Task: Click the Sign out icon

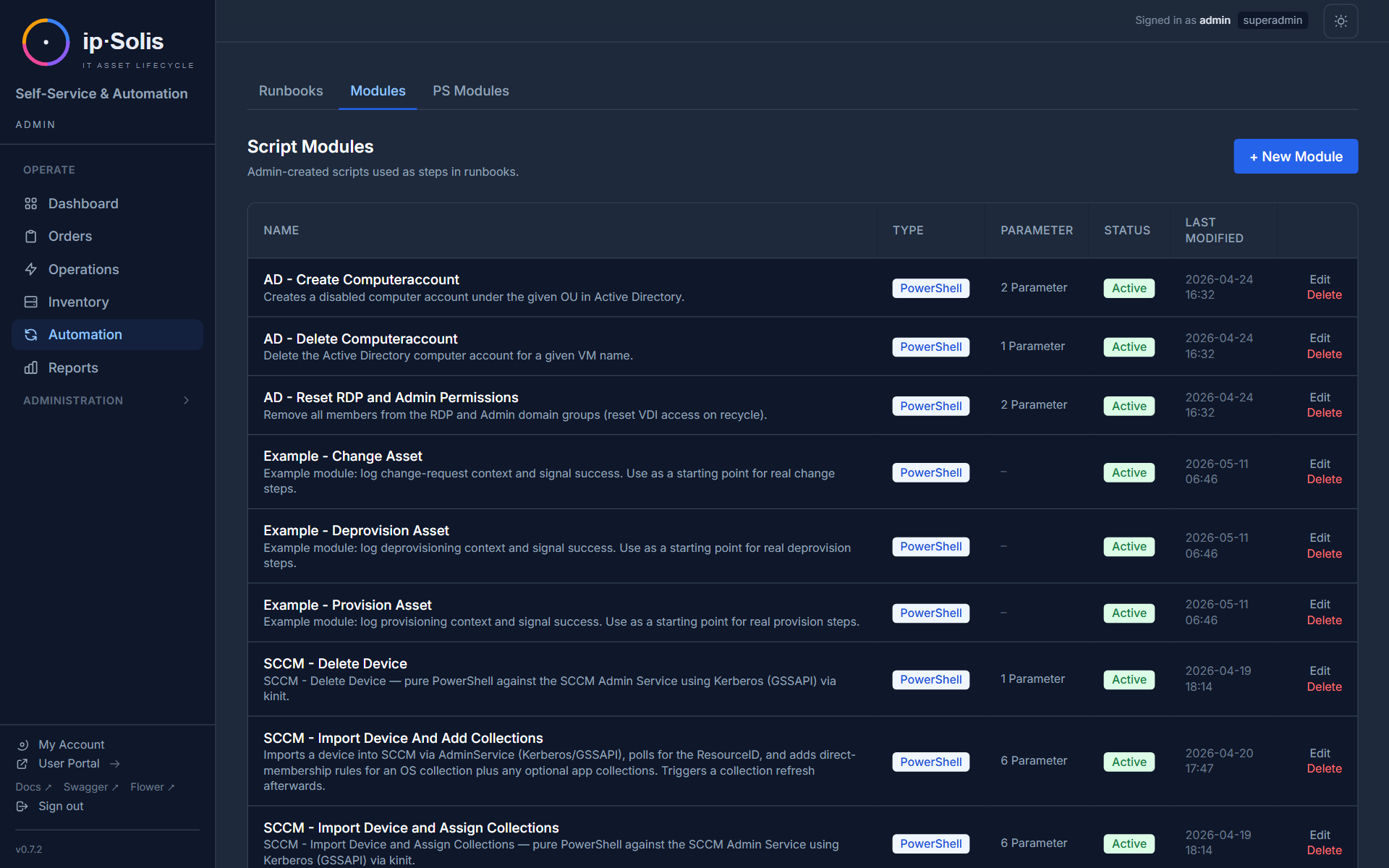Action: (x=22, y=807)
